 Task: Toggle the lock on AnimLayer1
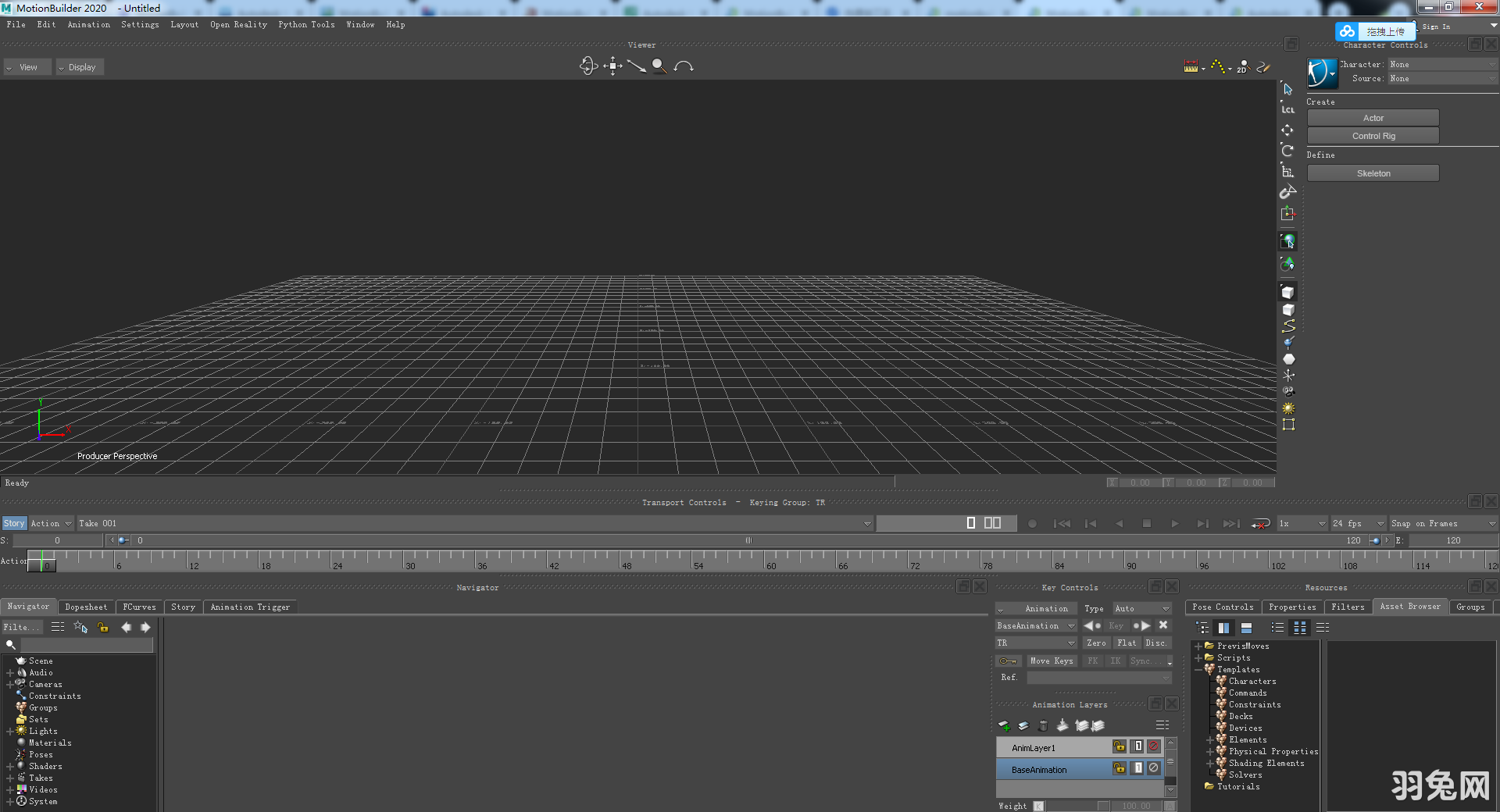[x=1120, y=746]
